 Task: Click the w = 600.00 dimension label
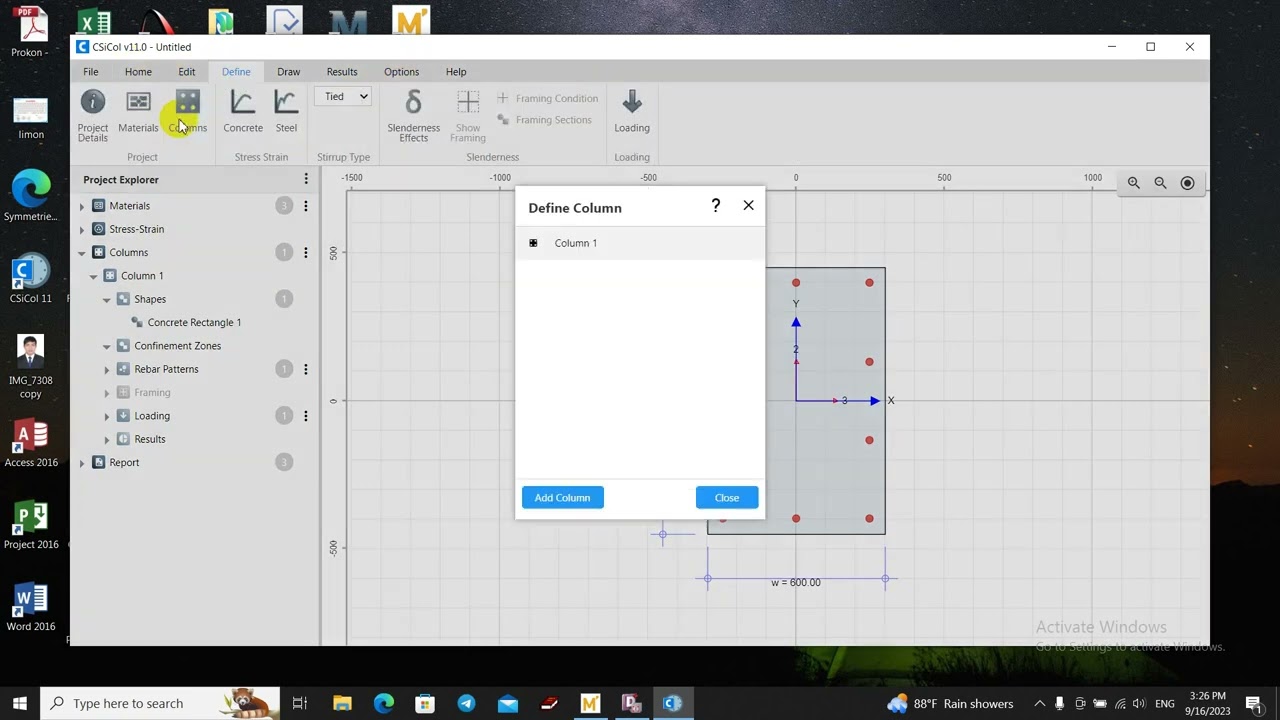click(796, 582)
